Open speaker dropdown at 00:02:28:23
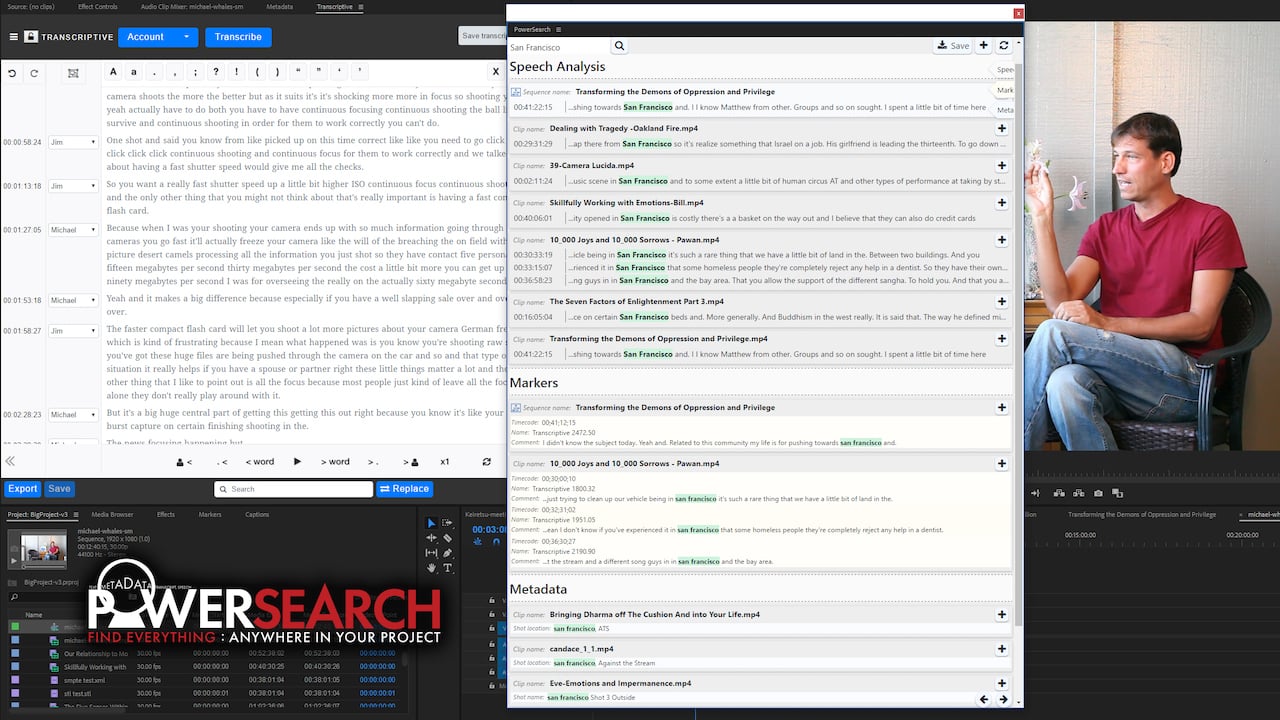The width and height of the screenshot is (1280, 720). point(74,414)
